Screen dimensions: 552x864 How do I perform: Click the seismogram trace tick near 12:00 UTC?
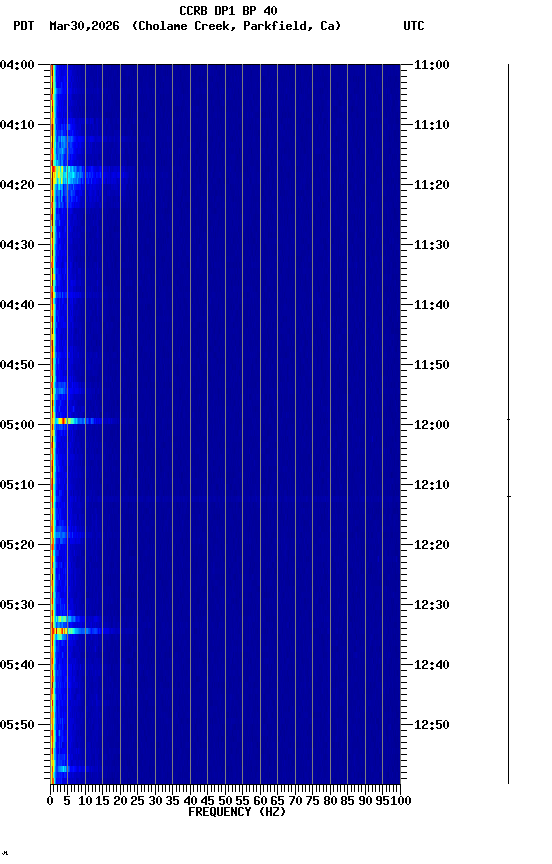[508, 420]
